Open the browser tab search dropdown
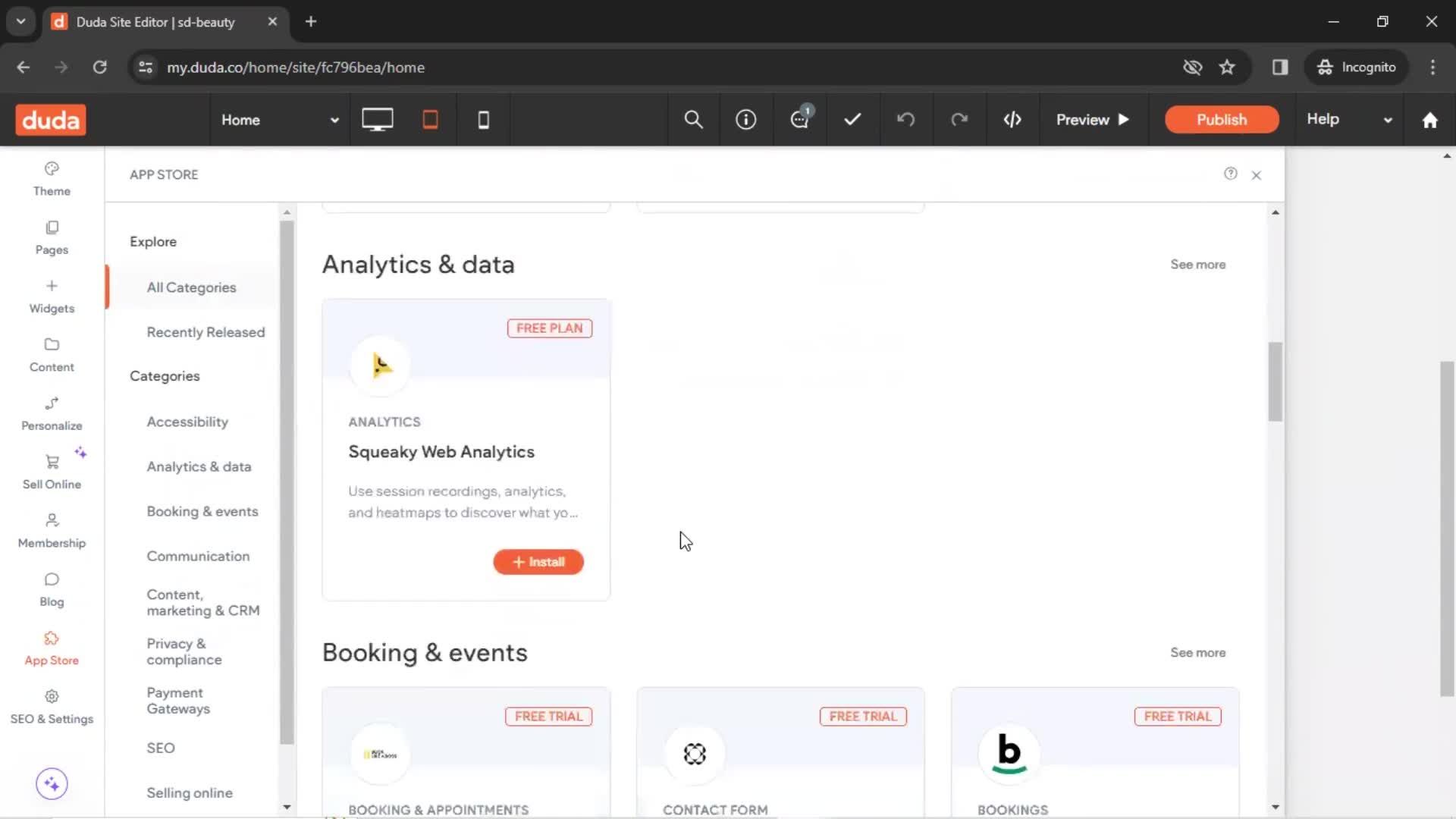The image size is (1456, 819). click(x=20, y=21)
